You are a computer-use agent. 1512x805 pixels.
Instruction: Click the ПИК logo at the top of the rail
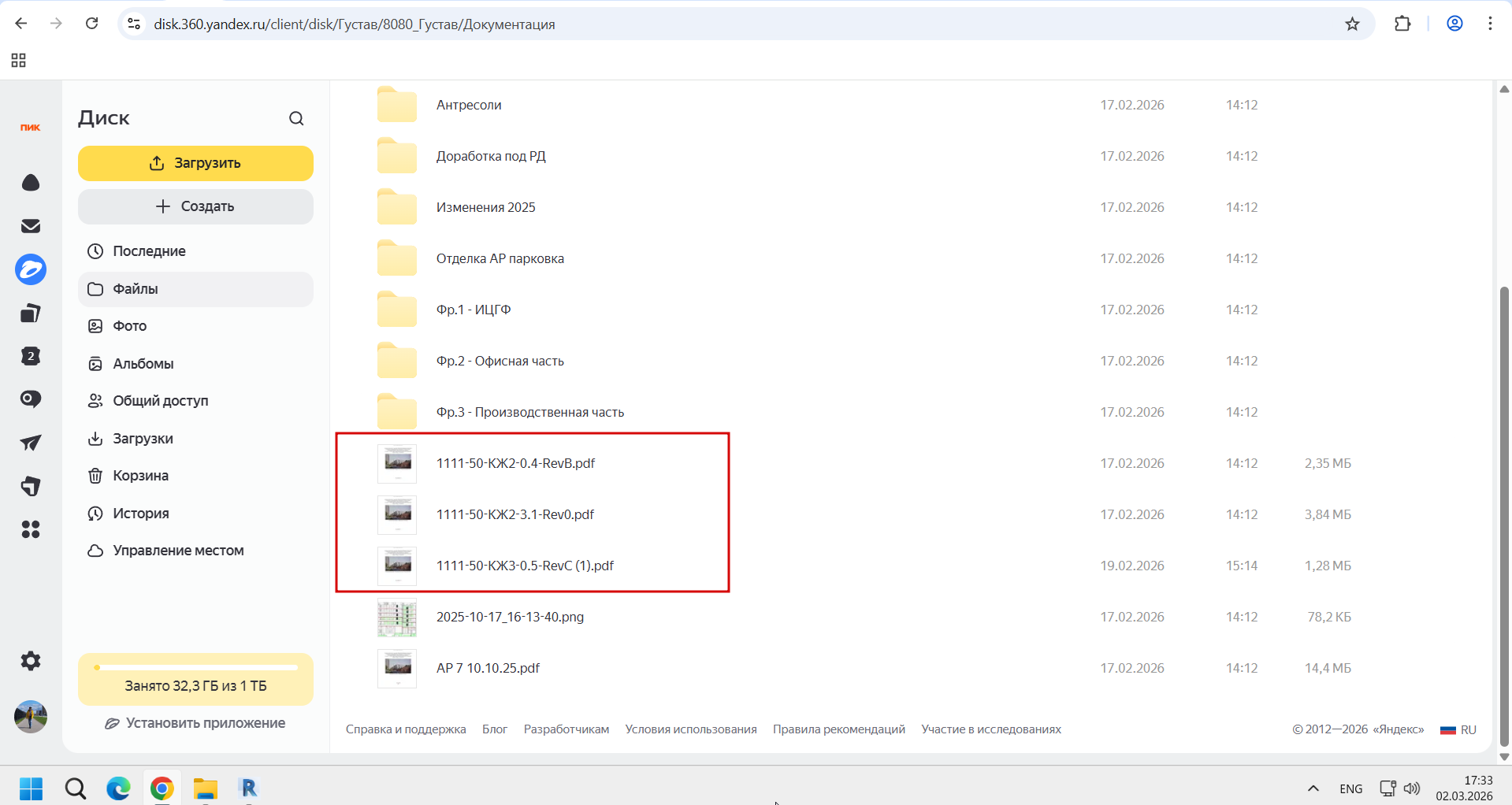(x=31, y=128)
